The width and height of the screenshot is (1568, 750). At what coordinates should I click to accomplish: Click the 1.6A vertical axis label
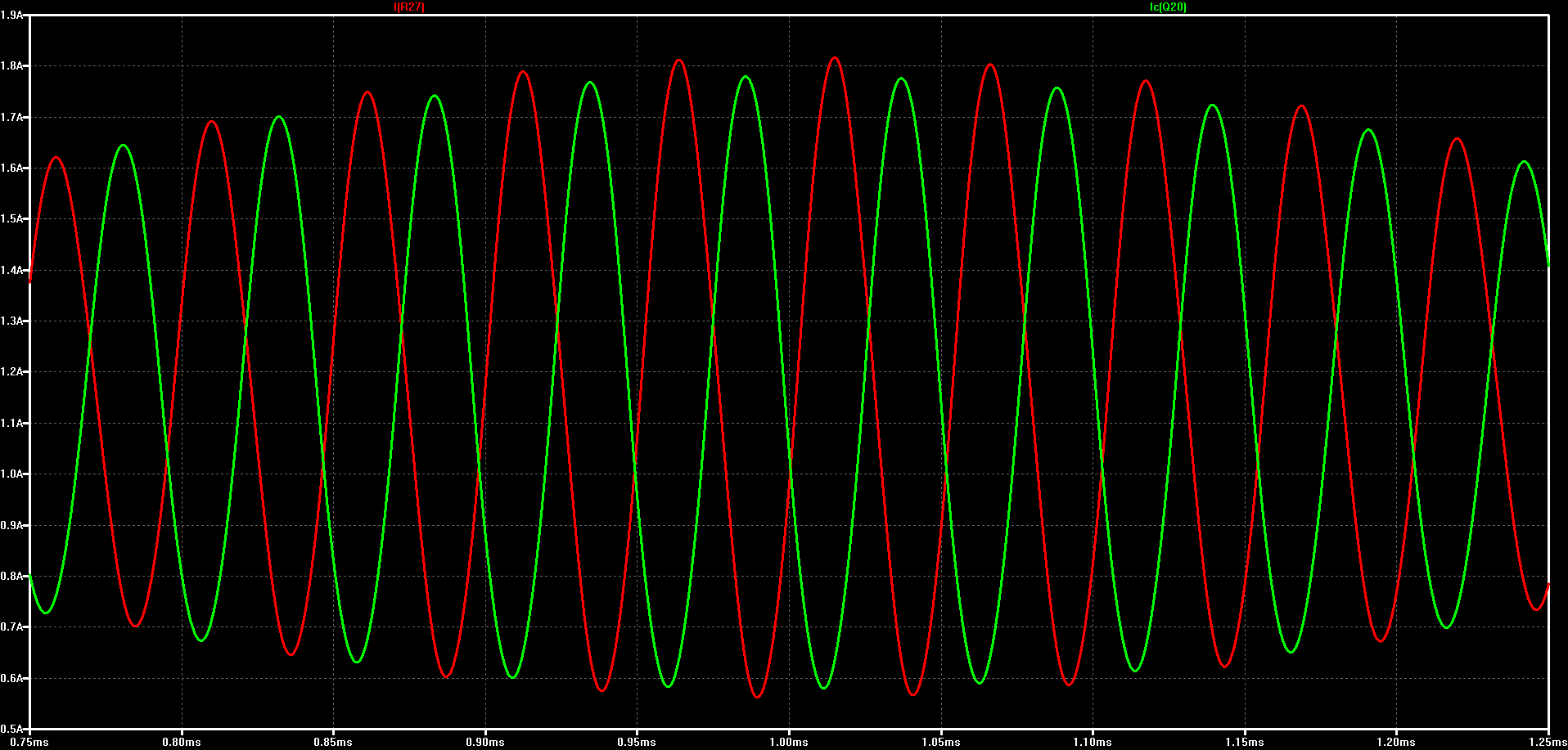[11, 168]
